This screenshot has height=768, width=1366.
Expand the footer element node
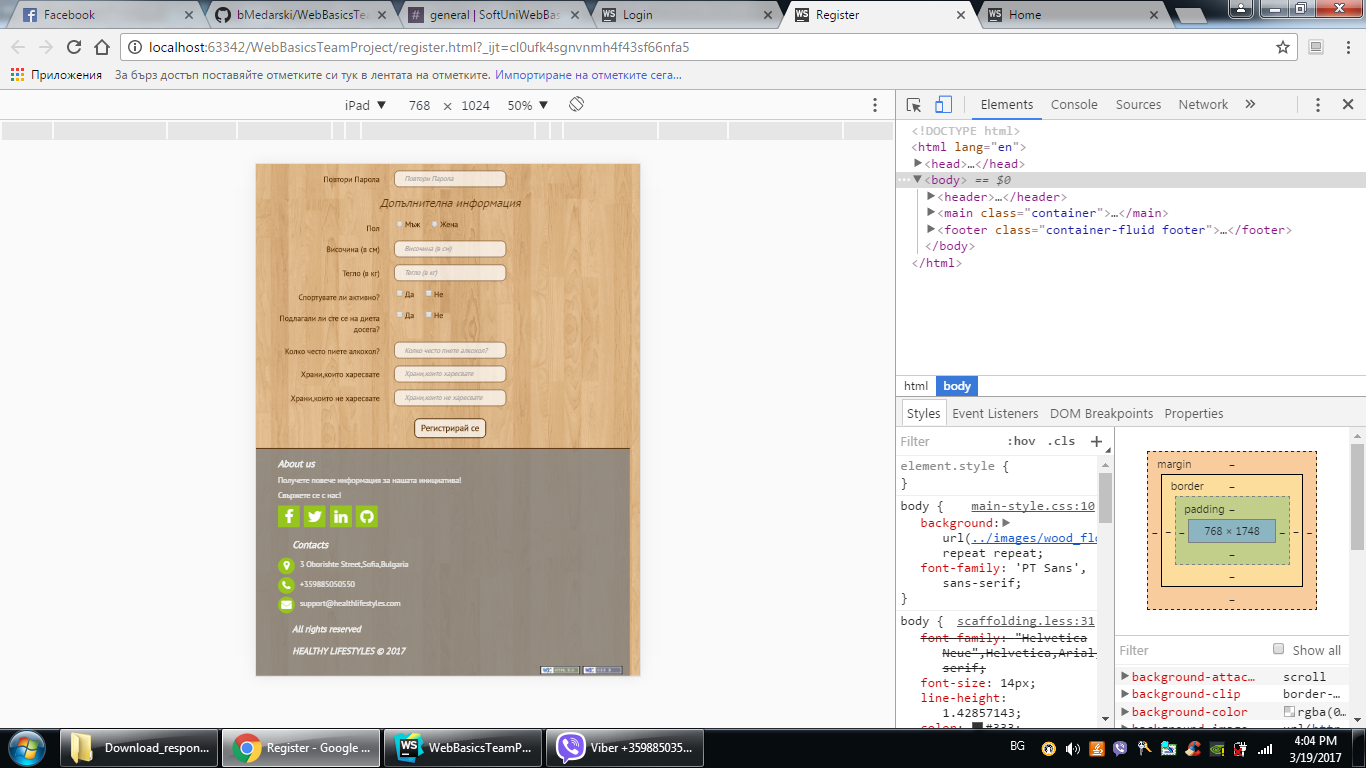pyautogui.click(x=932, y=230)
